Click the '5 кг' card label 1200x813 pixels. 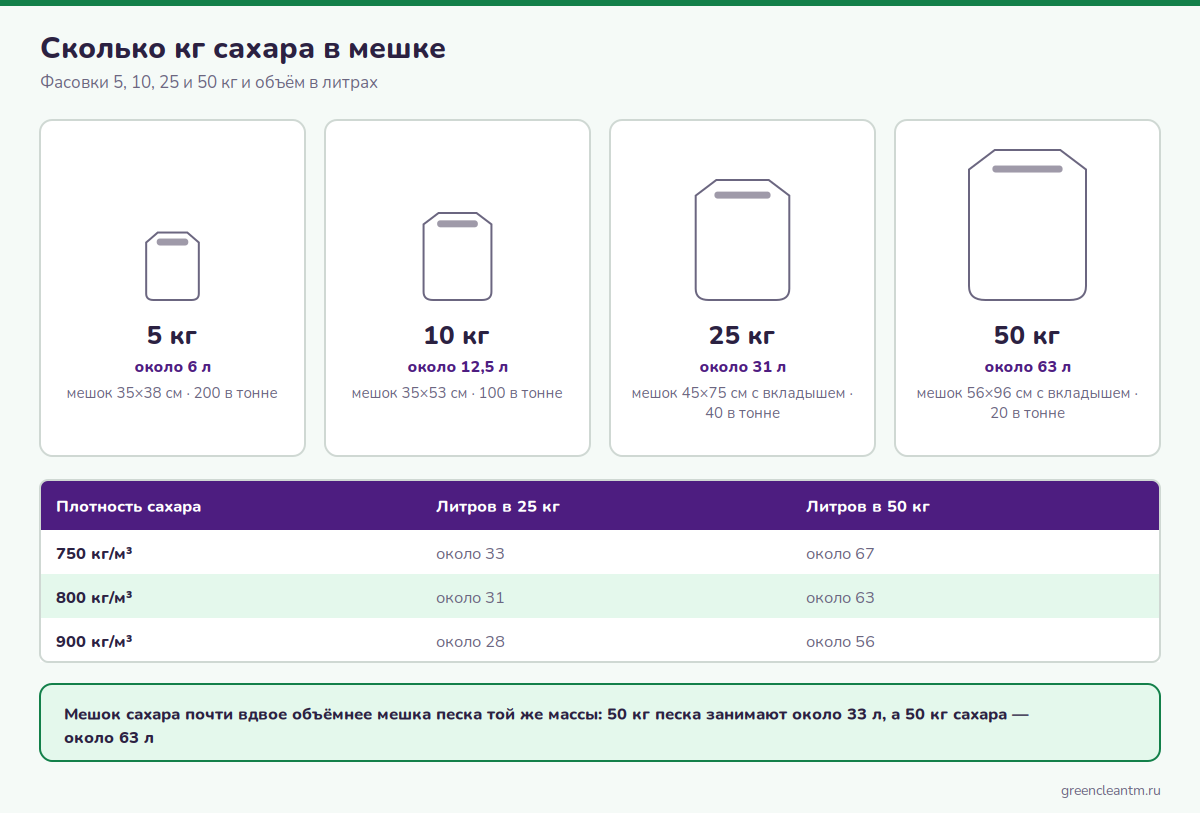point(172,335)
